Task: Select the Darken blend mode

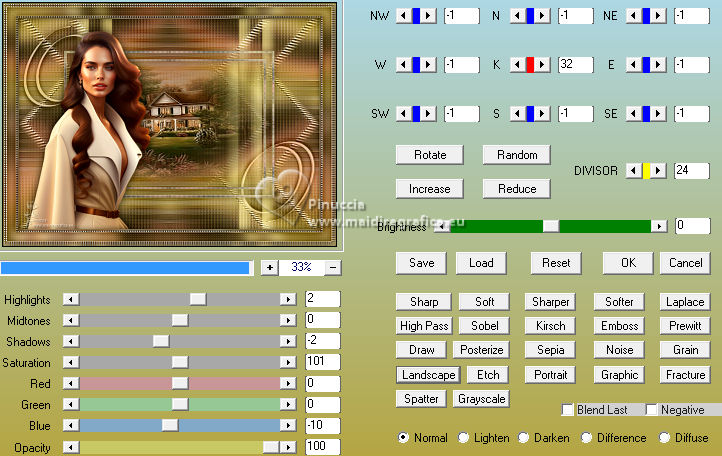Action: coord(524,438)
